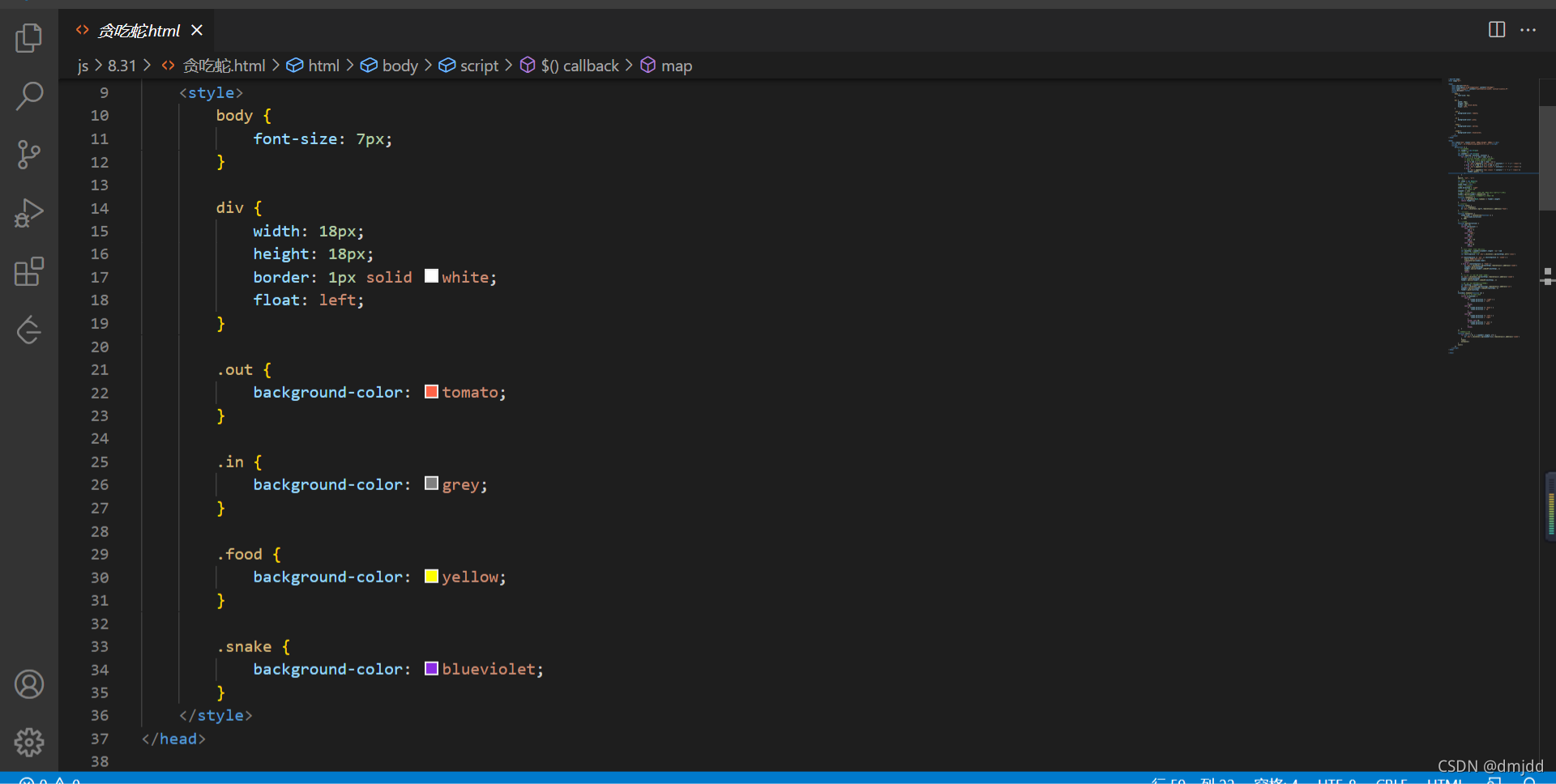Click the </style> closing tag
The width and height of the screenshot is (1556, 784).
216,715
